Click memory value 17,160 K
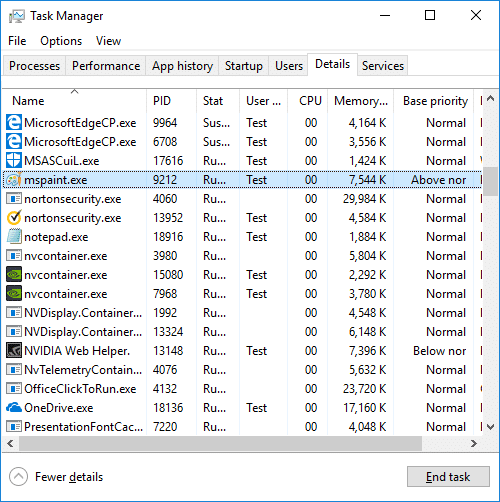This screenshot has width=500, height=502. coord(365,408)
